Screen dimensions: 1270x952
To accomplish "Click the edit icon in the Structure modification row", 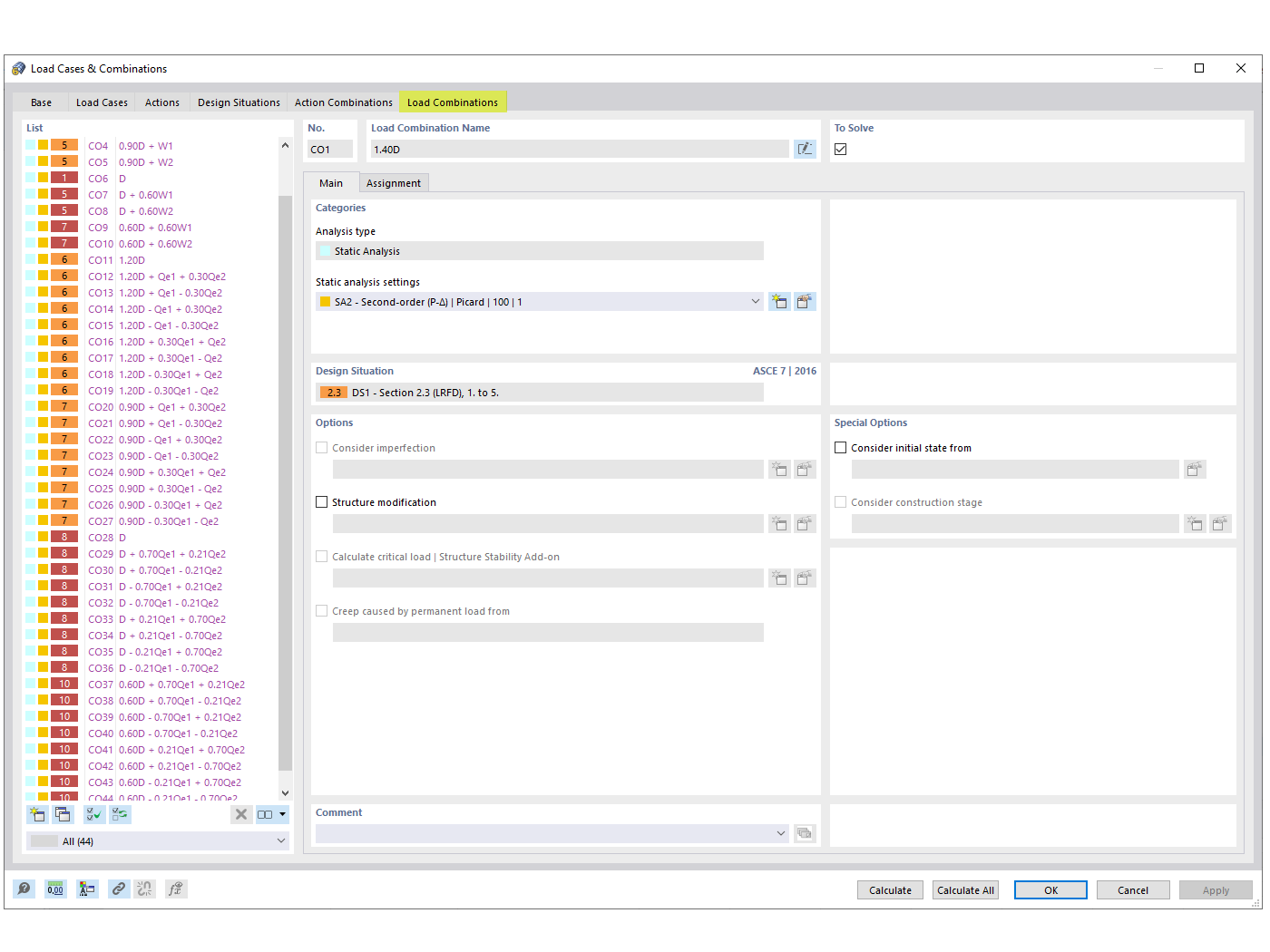I will [x=805, y=524].
